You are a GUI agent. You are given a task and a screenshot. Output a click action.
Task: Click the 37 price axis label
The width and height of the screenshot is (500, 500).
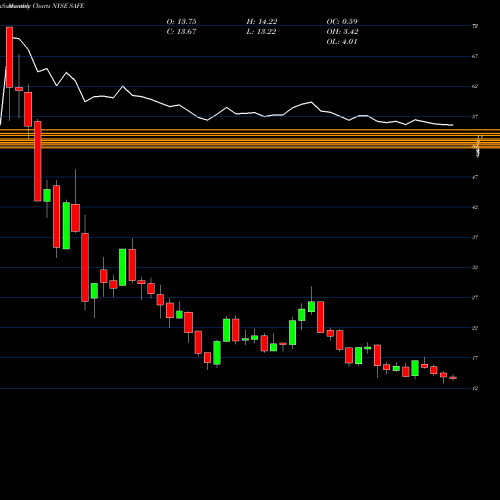coord(475,237)
